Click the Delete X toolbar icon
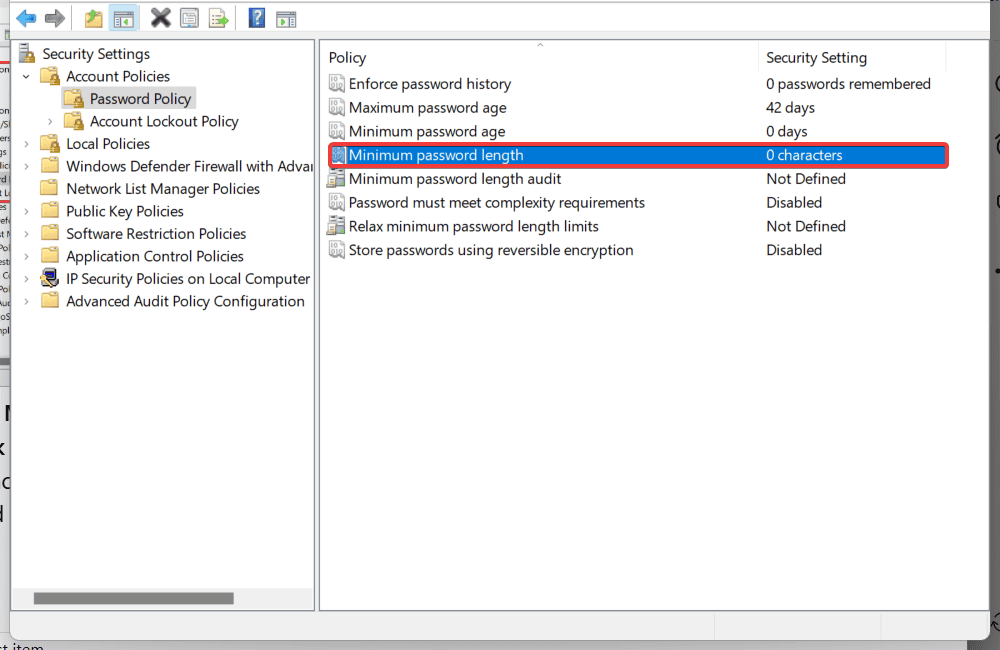The height and width of the screenshot is (650, 1000). [x=161, y=18]
